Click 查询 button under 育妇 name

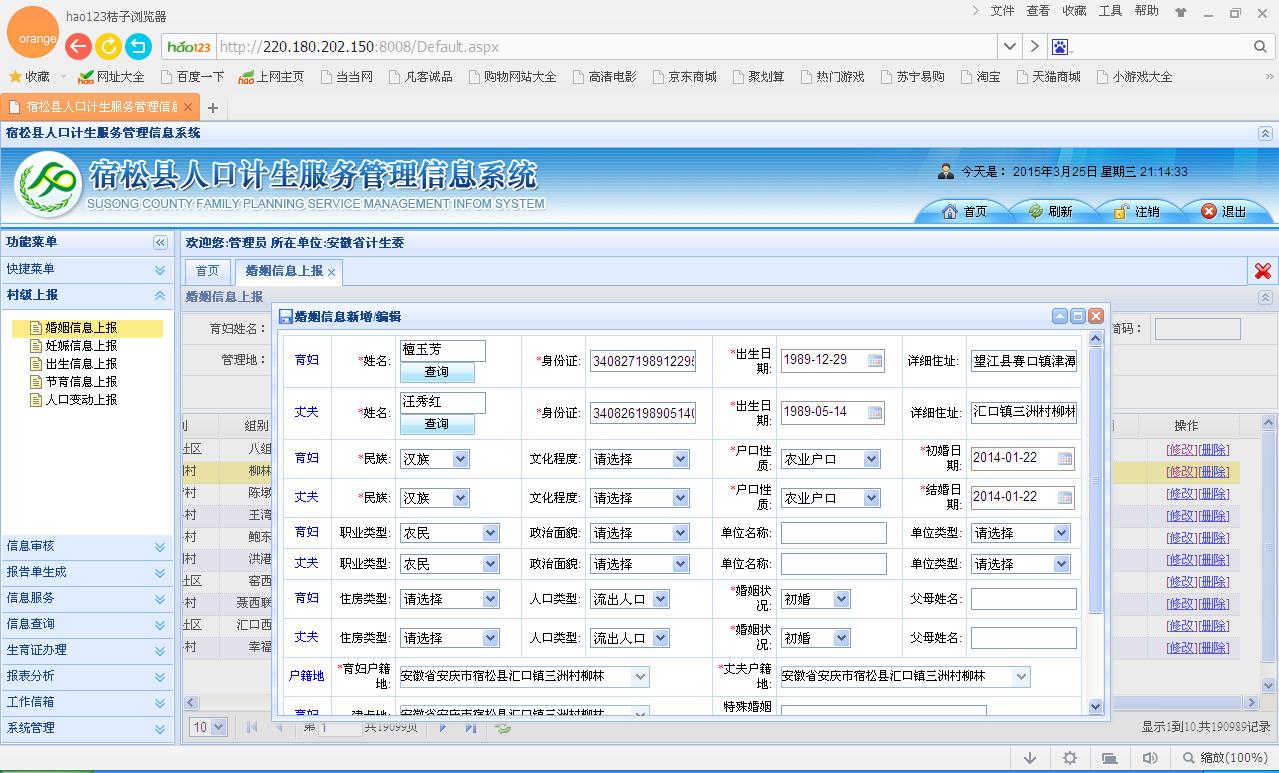tap(437, 372)
